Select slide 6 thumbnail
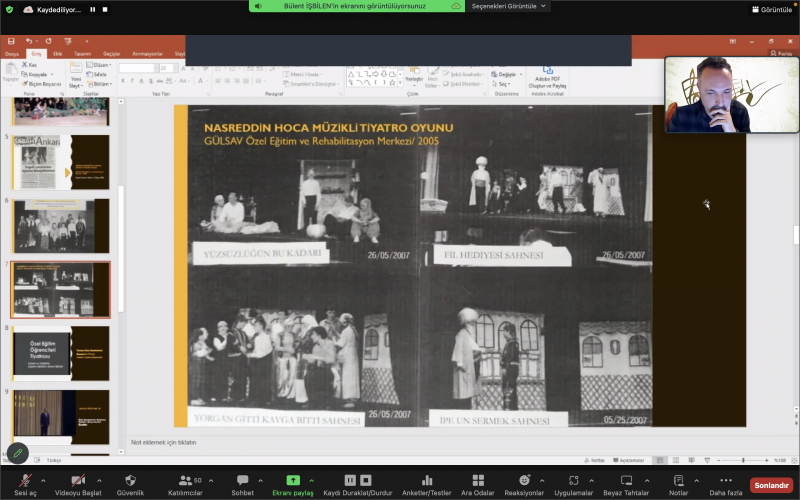The image size is (800, 500). tap(61, 226)
